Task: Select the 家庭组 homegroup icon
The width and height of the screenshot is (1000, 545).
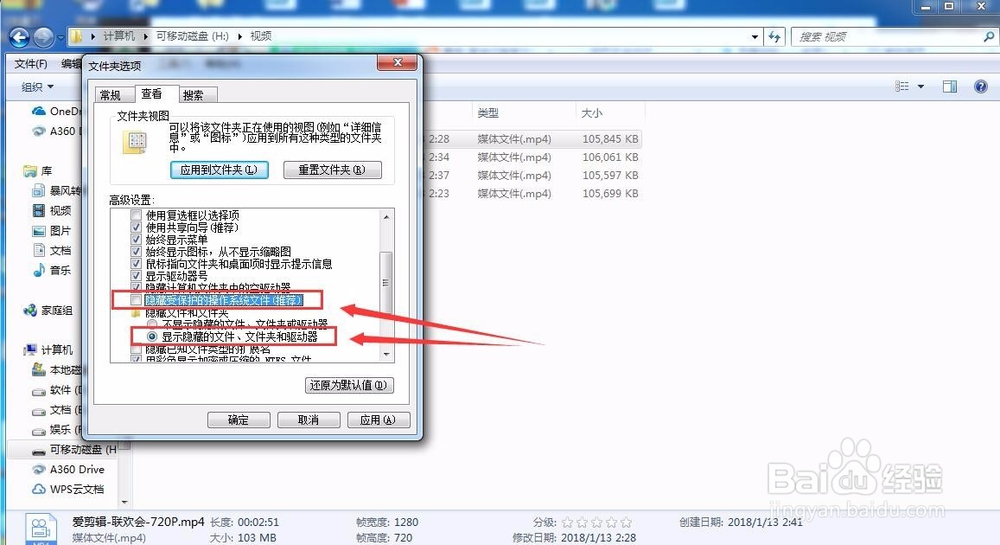Action: [30, 310]
